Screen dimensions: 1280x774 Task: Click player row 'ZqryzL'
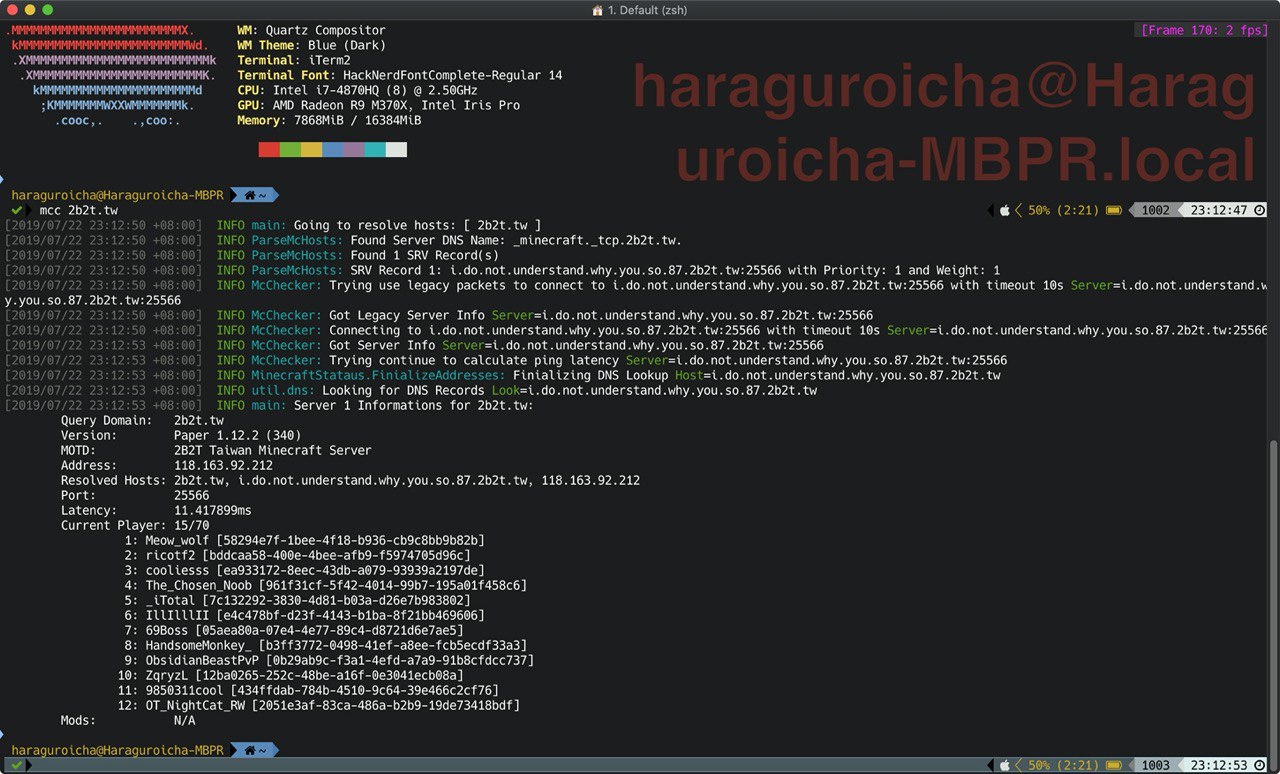click(x=290, y=675)
